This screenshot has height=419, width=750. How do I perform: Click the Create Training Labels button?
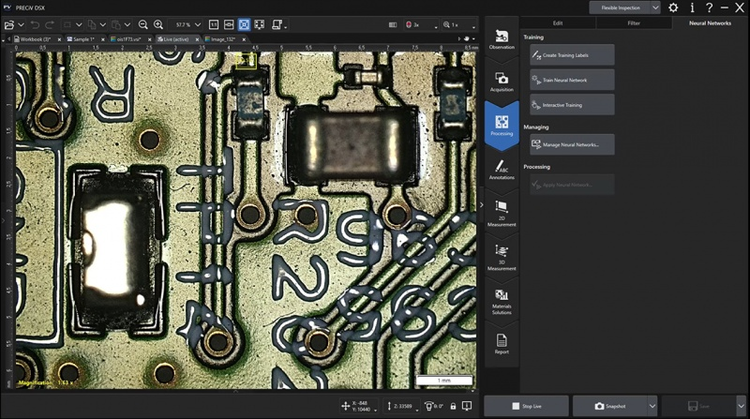coord(570,55)
